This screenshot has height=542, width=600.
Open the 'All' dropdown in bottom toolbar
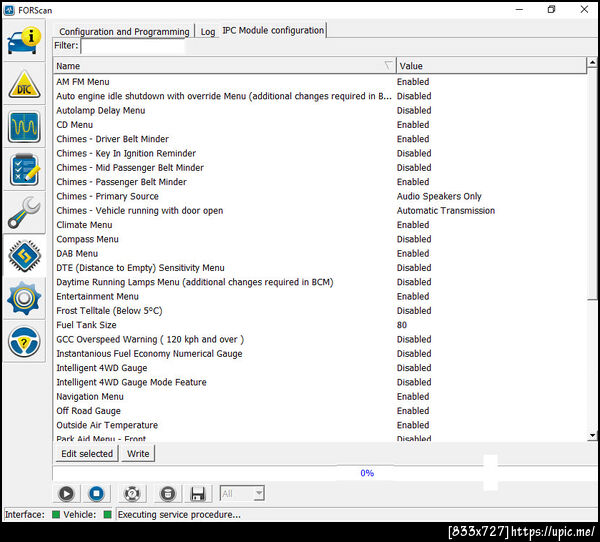pyautogui.click(x=242, y=493)
